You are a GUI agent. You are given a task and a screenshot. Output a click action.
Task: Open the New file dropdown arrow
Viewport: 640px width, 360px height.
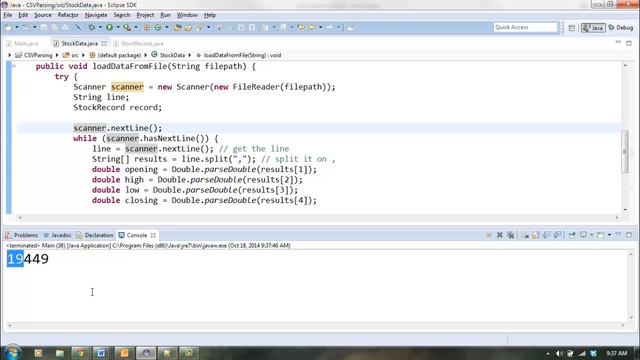coord(17,27)
